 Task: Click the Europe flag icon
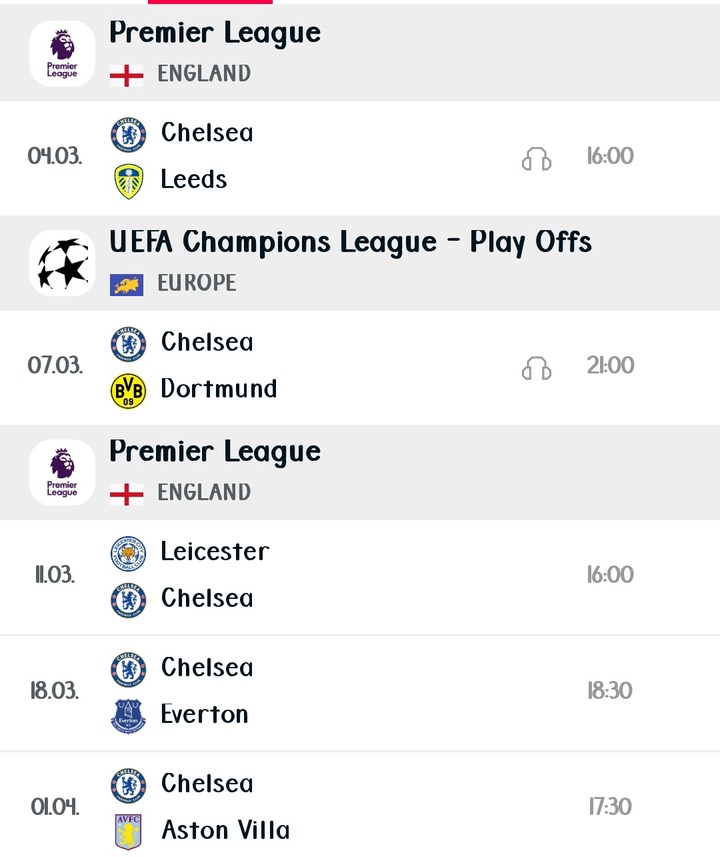tap(126, 285)
